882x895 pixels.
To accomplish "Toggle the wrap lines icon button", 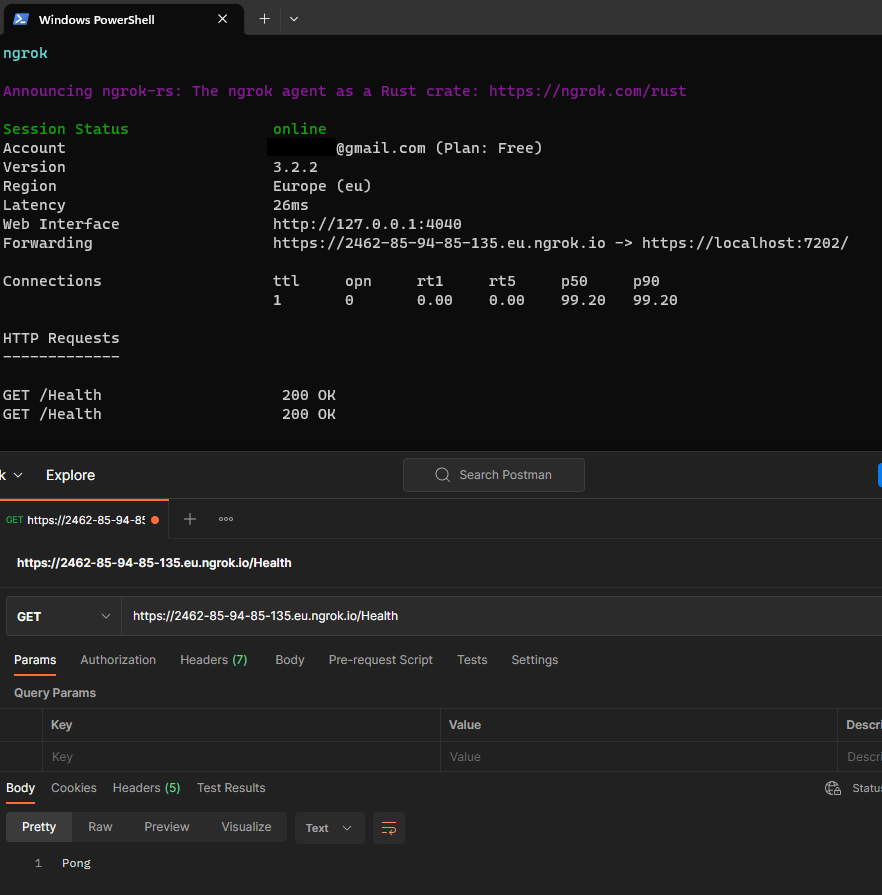I will [x=389, y=828].
